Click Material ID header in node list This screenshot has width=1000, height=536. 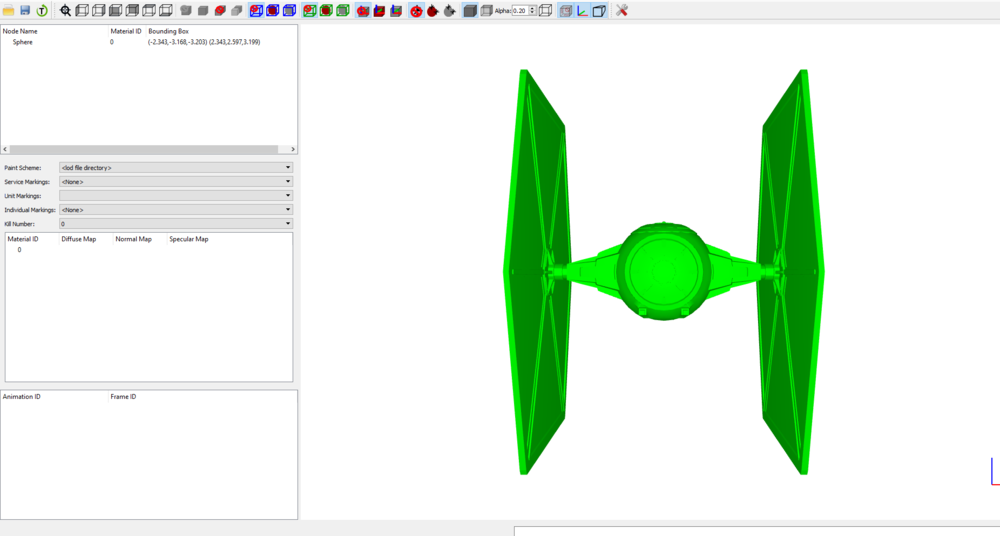point(126,31)
